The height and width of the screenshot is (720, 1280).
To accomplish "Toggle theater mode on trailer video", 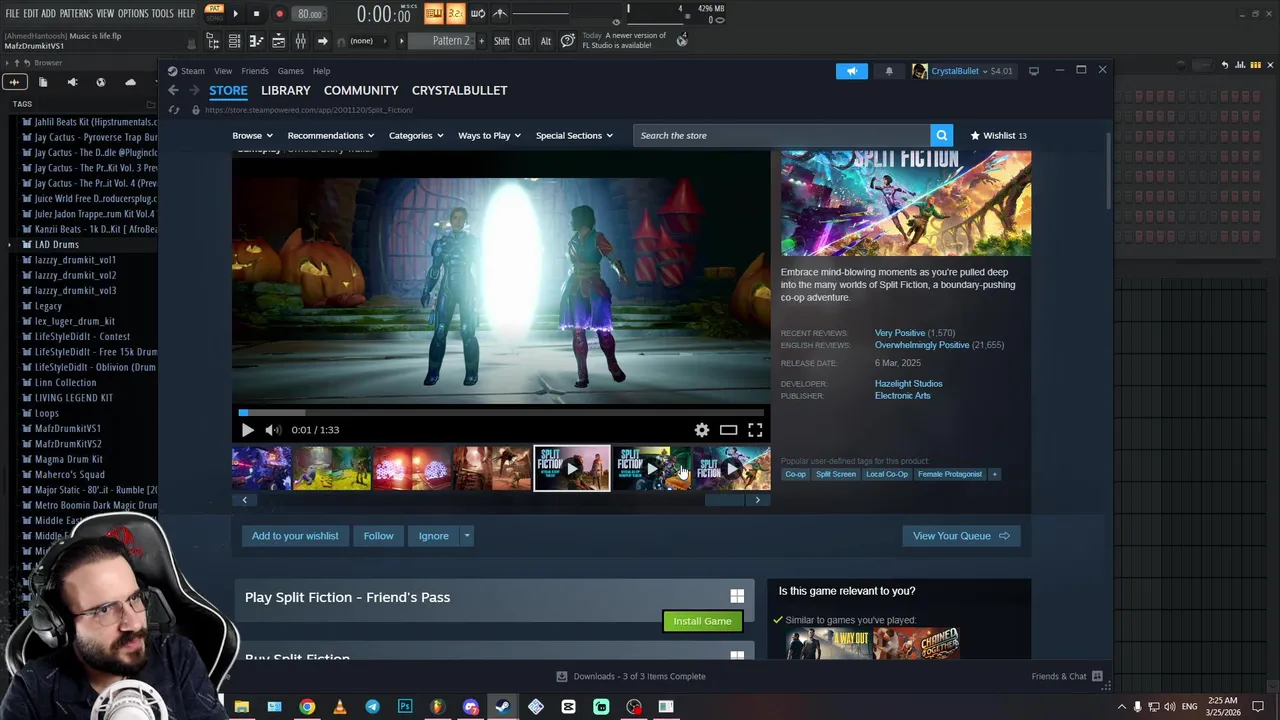I will [x=728, y=430].
